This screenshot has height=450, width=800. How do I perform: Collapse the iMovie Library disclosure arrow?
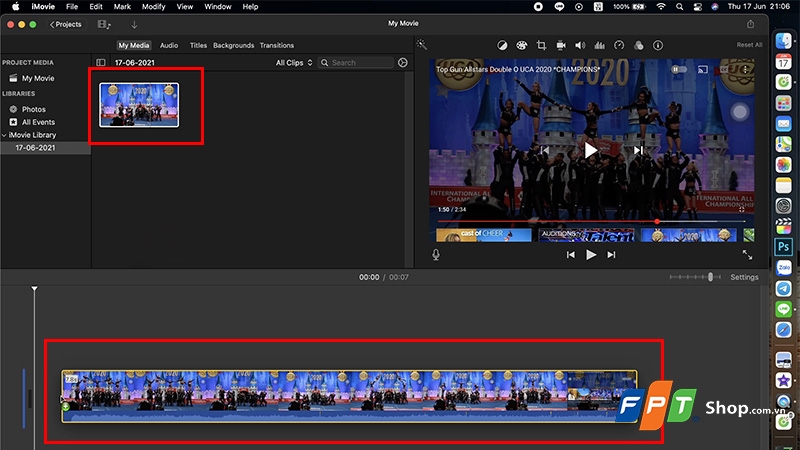coord(4,135)
